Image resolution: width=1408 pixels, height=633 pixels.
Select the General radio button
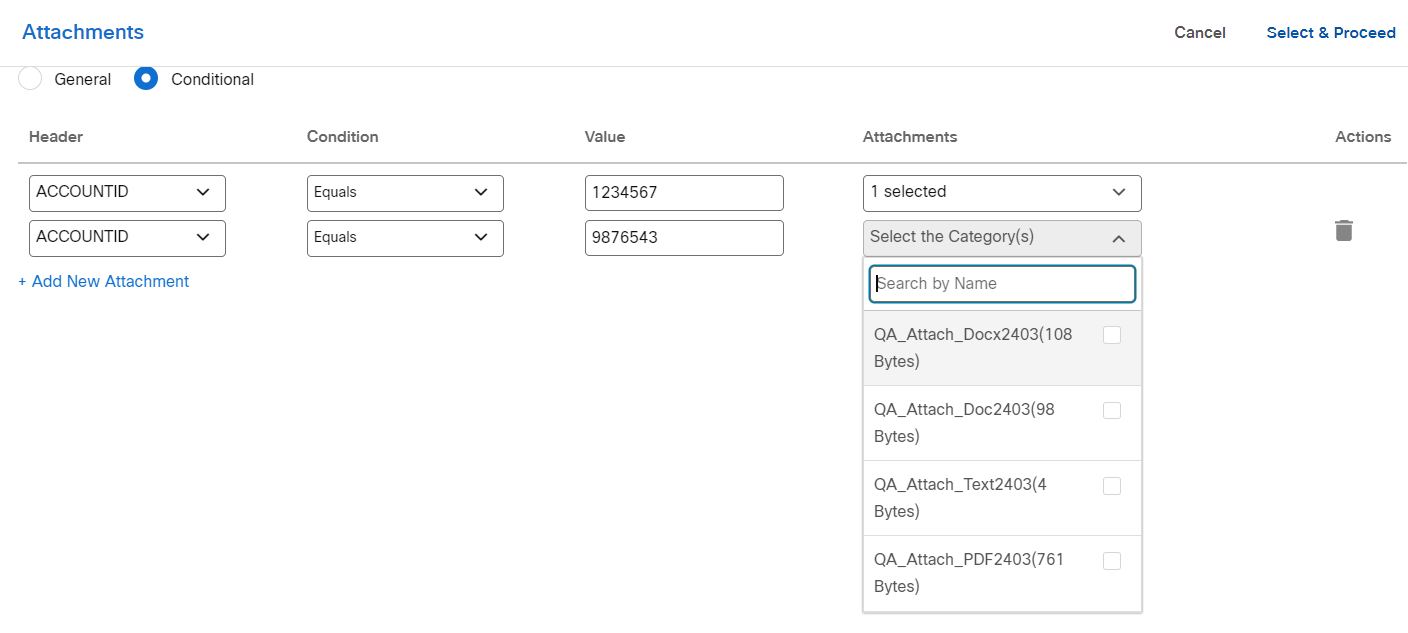[30, 78]
